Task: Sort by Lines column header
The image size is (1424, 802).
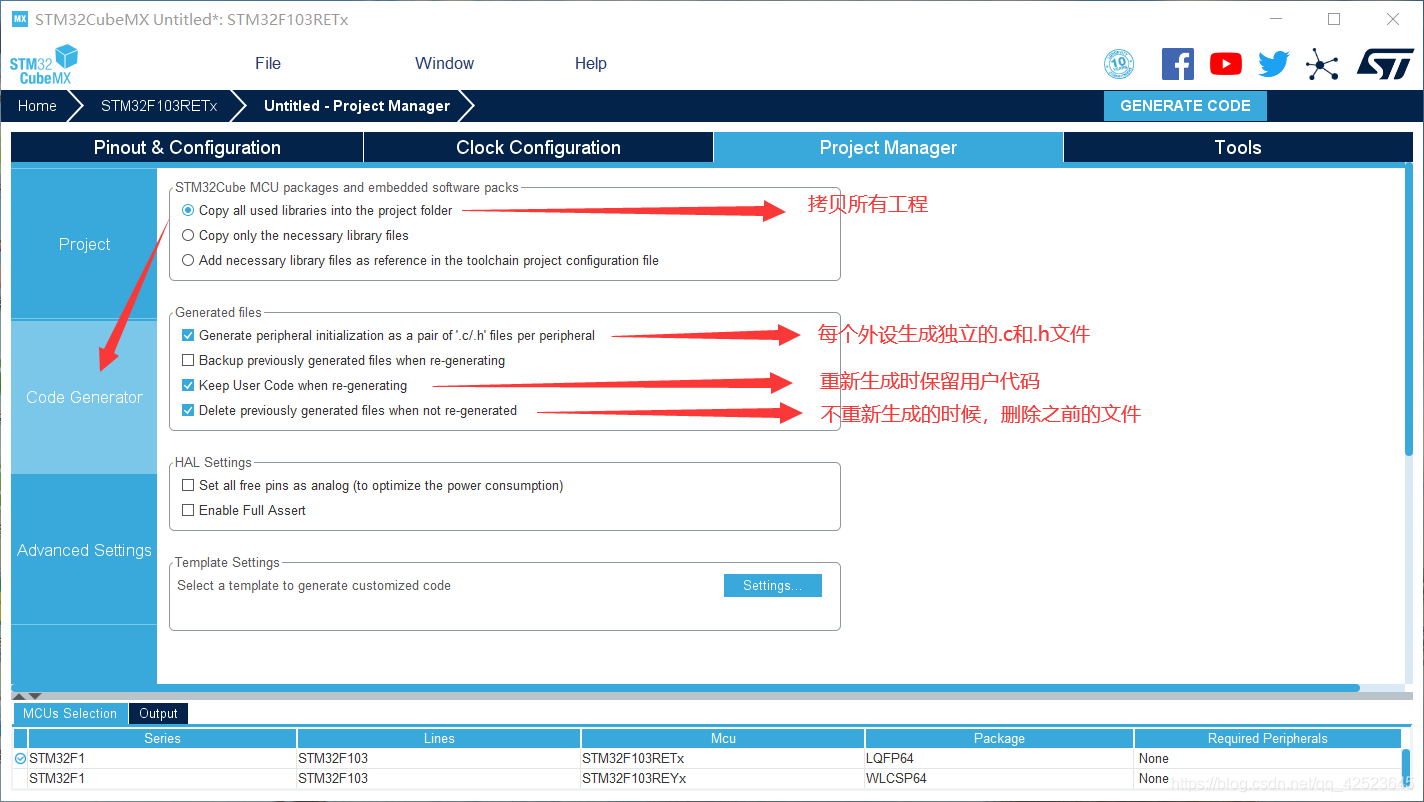Action: (439, 739)
